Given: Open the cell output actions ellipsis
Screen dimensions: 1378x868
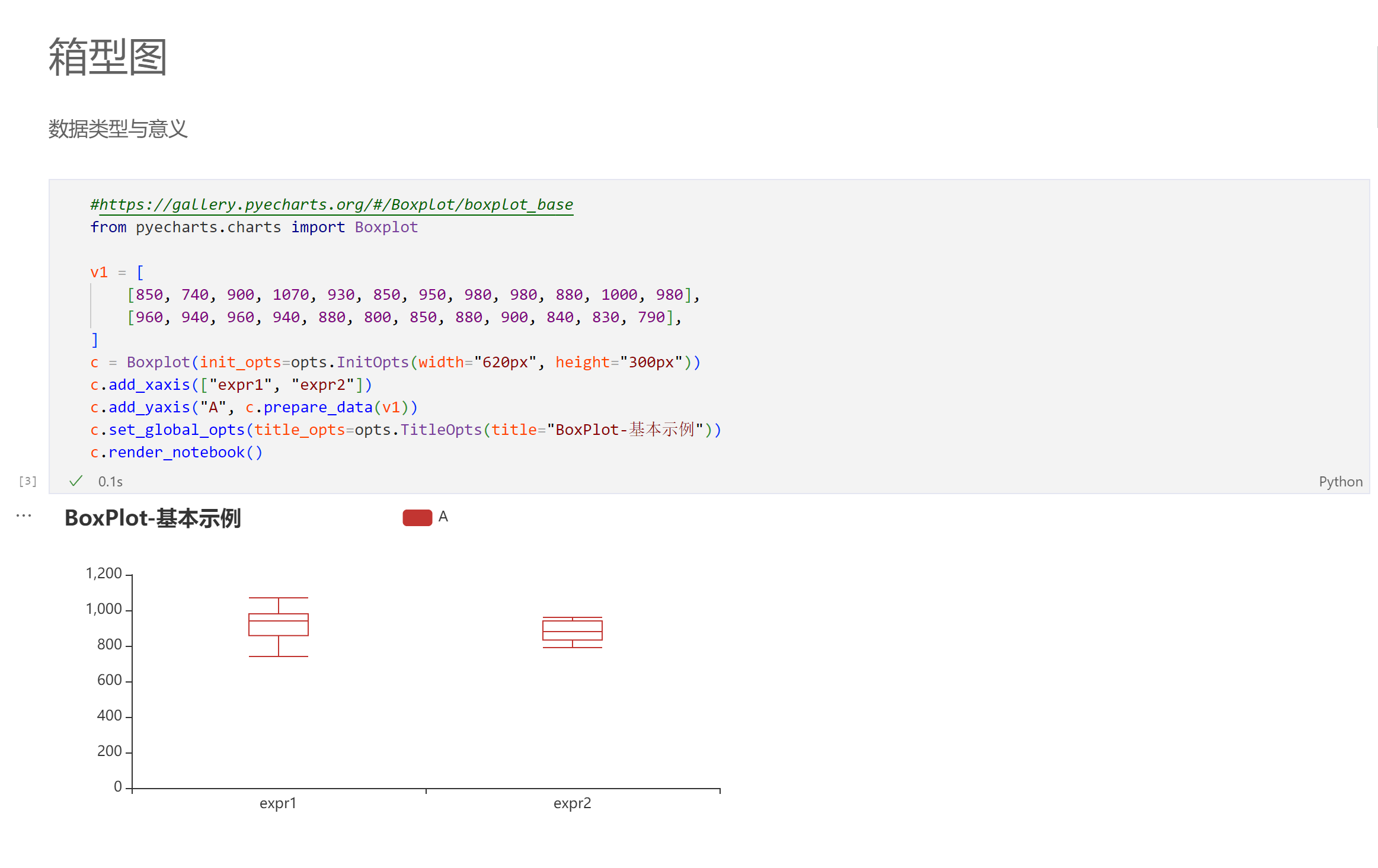Looking at the screenshot, I should click(24, 516).
